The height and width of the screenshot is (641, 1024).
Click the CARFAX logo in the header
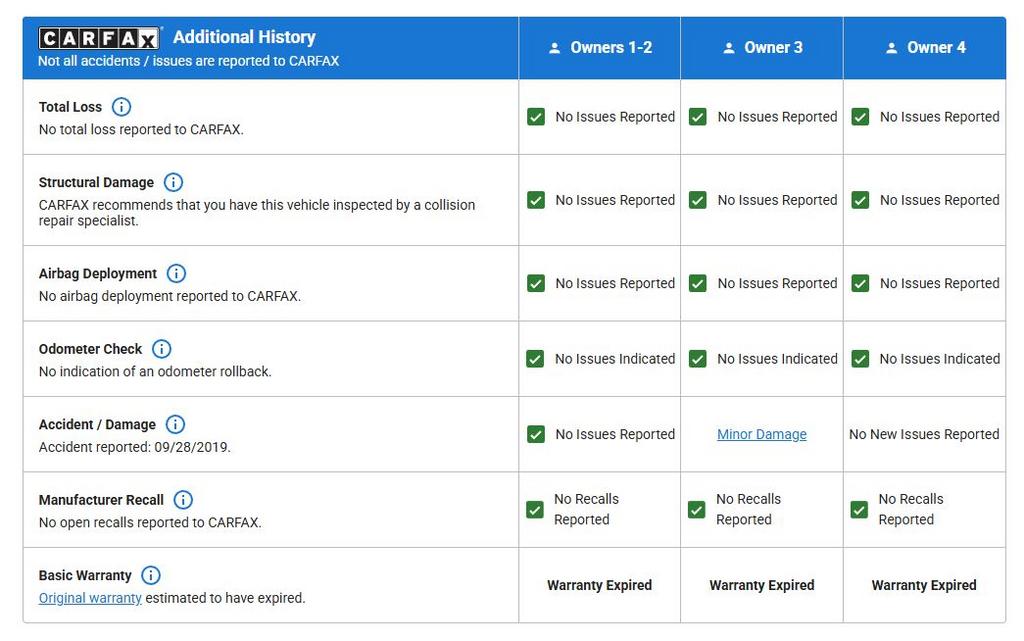(99, 39)
